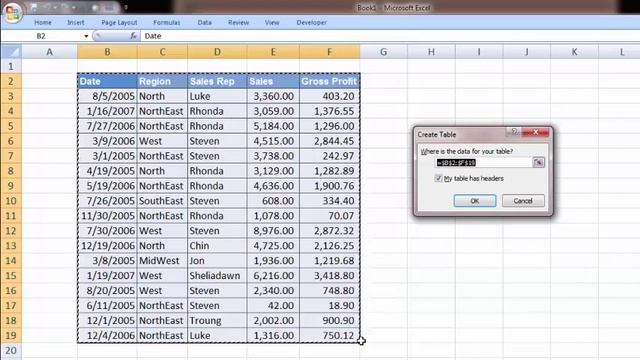This screenshot has width=640, height=360.
Task: Click the Date header cell
Action: pos(107,81)
